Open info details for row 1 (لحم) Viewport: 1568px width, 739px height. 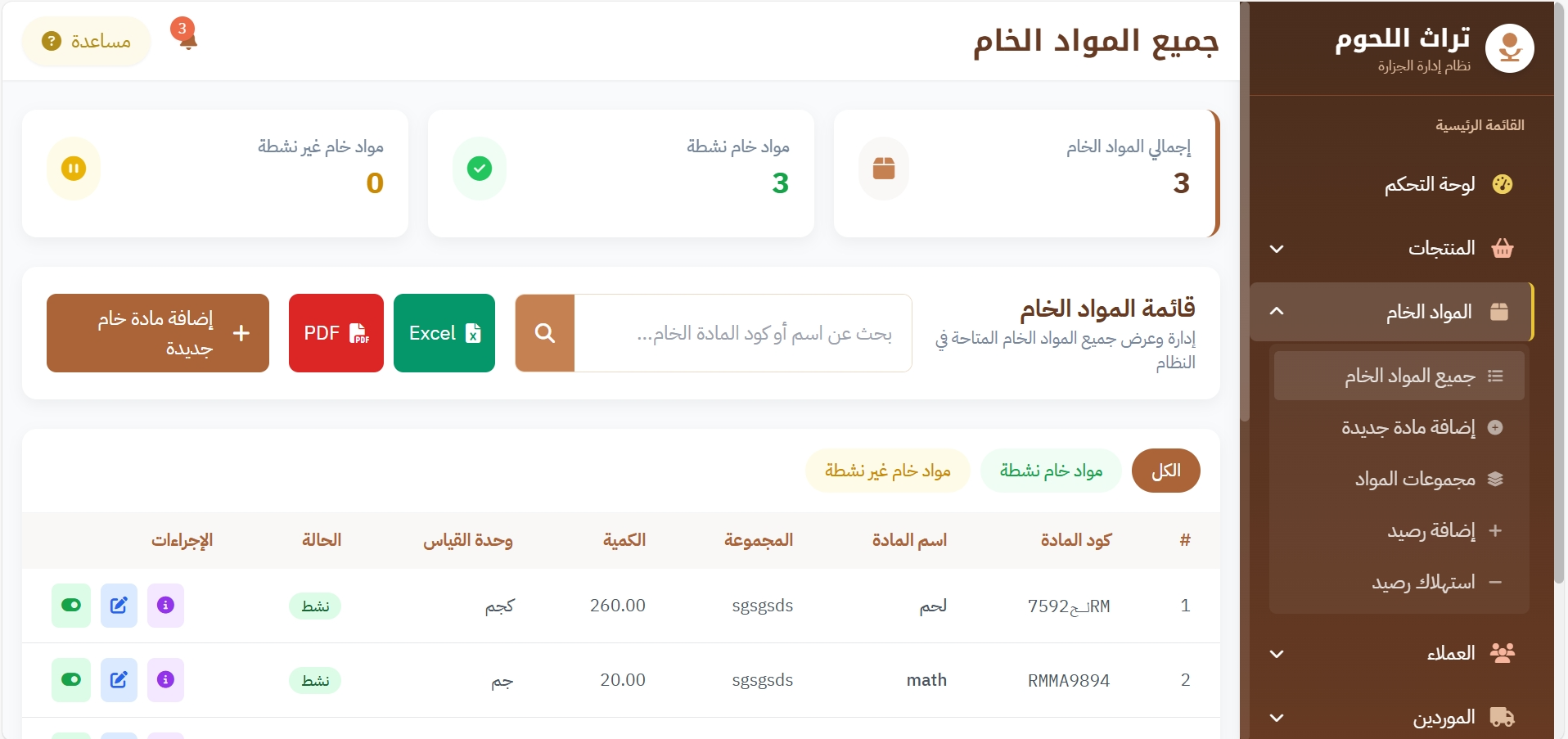pyautogui.click(x=165, y=606)
